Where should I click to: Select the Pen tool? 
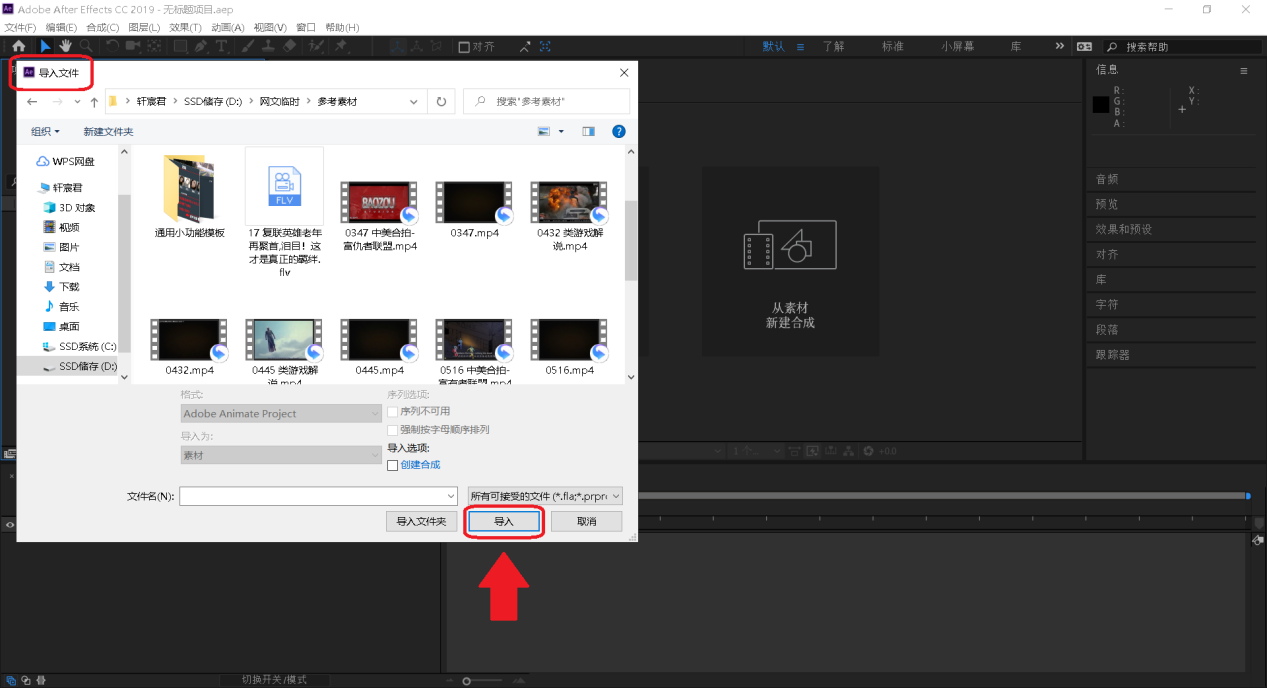201,46
